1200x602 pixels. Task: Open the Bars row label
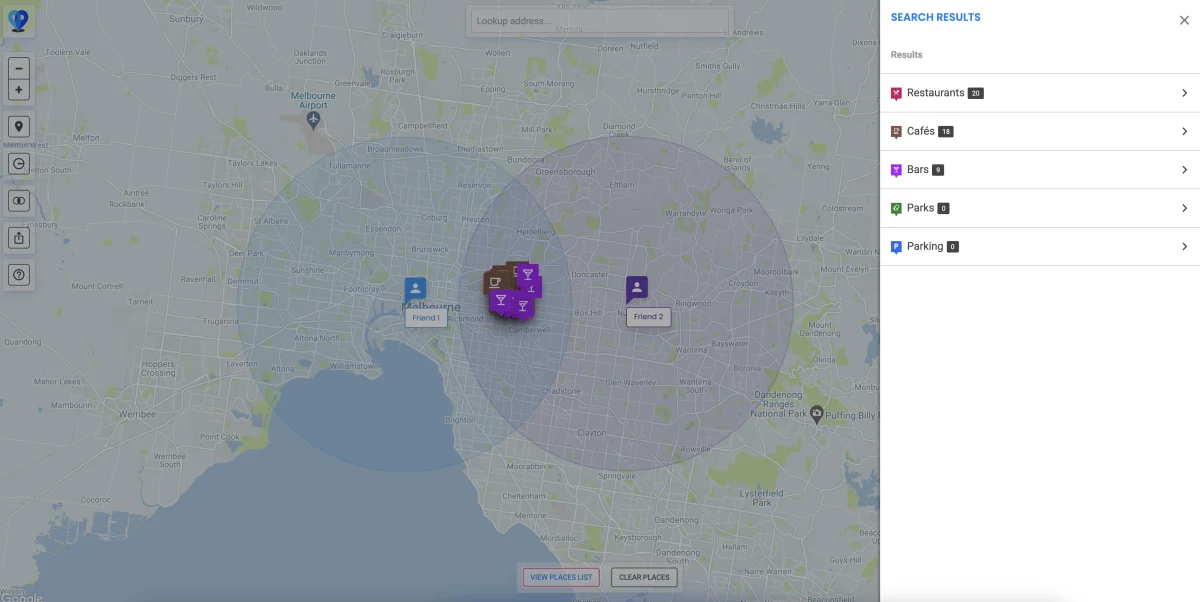coord(917,170)
